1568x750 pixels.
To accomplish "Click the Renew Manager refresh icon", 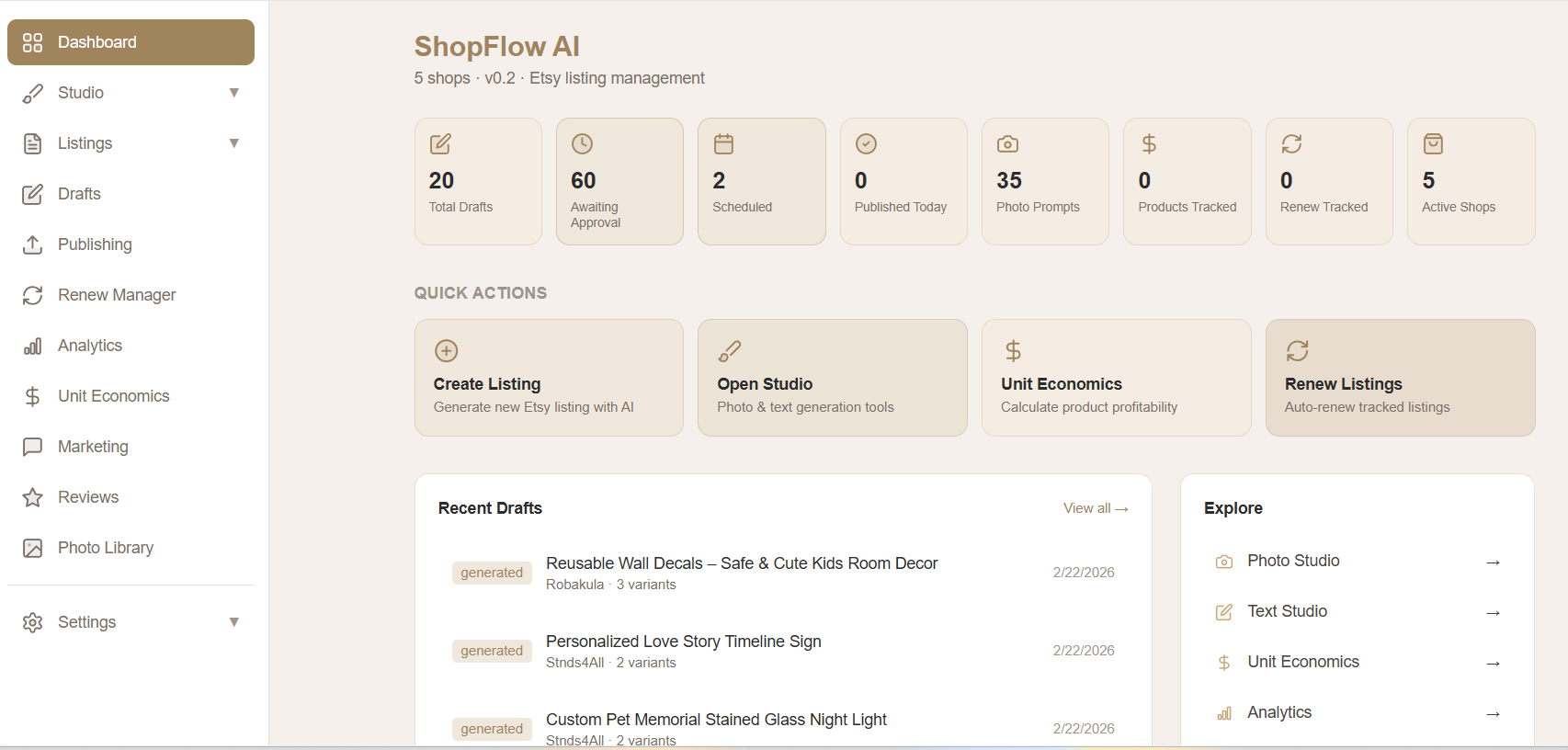I will click(32, 295).
